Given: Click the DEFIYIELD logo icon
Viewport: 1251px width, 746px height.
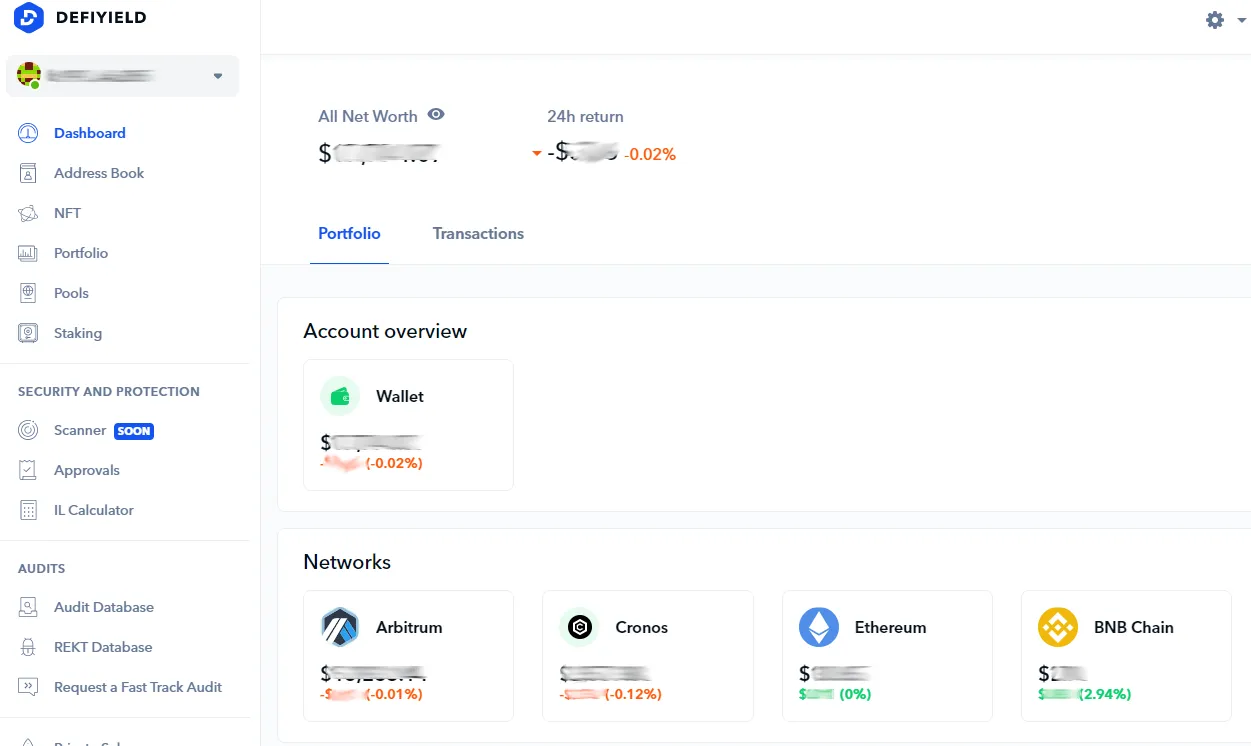Looking at the screenshot, I should click(x=29, y=18).
